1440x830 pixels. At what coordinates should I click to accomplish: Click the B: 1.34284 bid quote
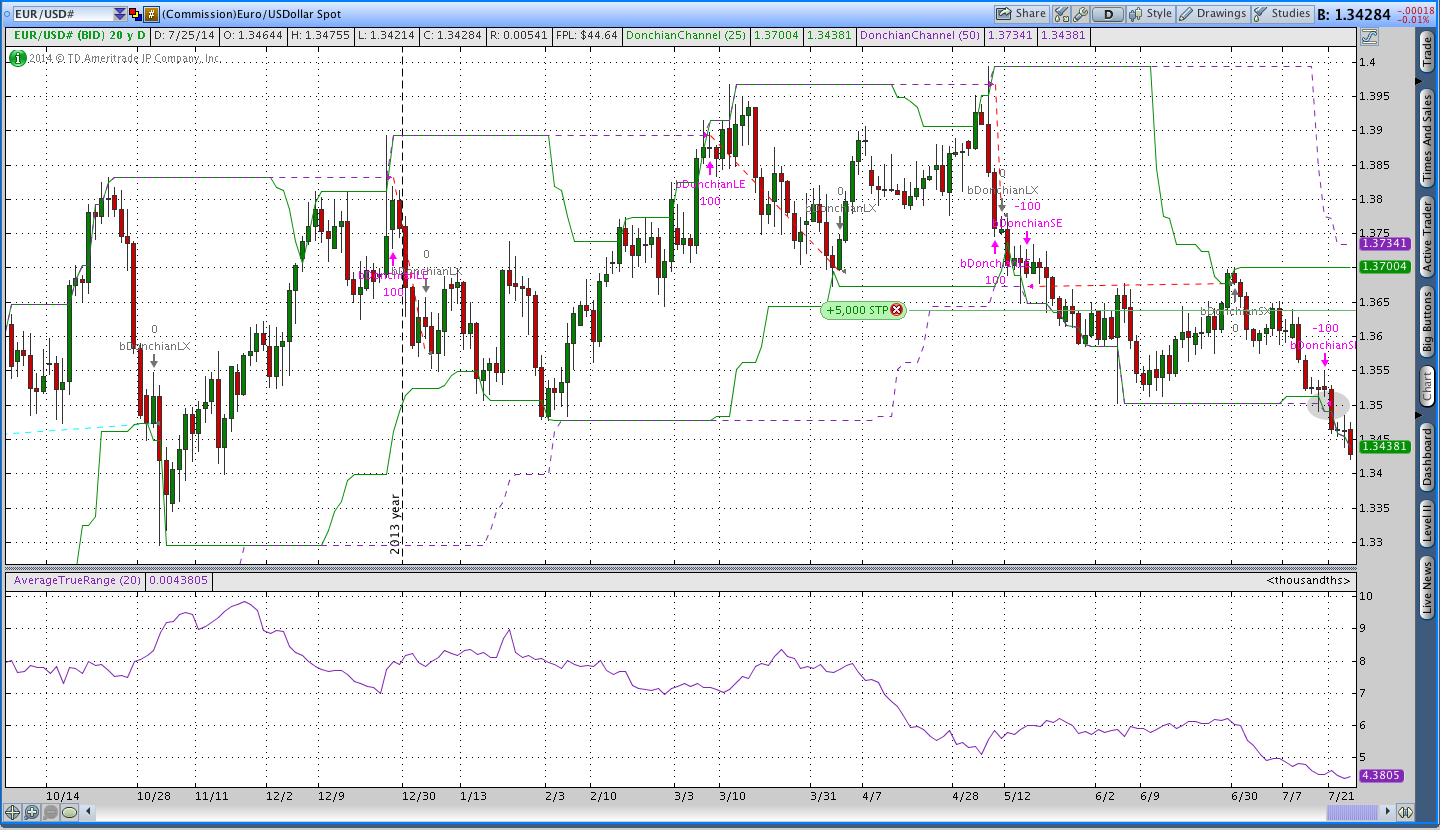[x=1354, y=14]
